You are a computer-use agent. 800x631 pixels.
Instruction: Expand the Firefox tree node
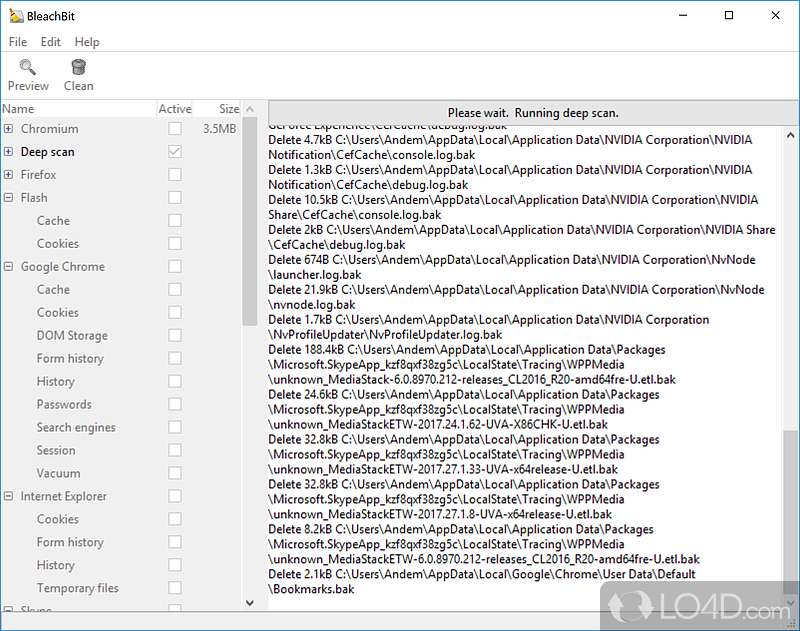8,174
